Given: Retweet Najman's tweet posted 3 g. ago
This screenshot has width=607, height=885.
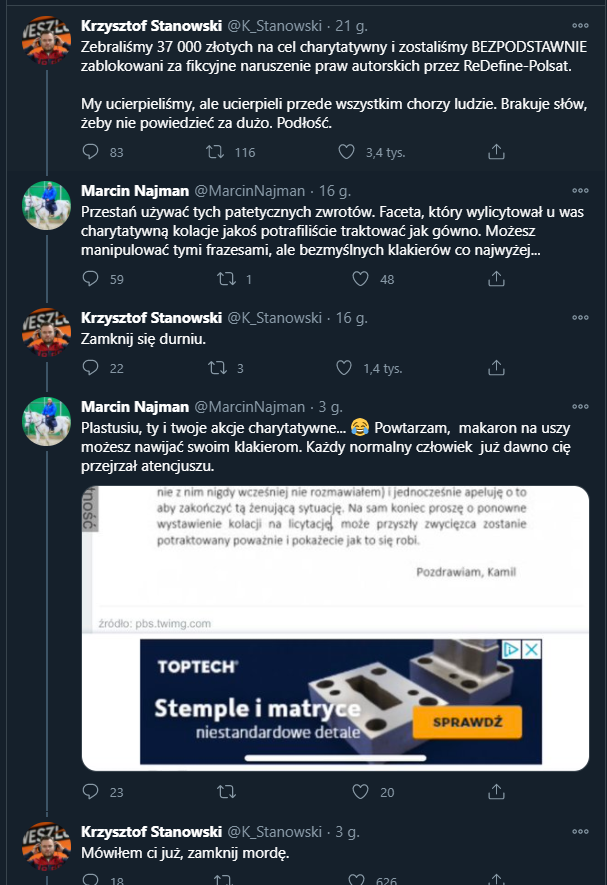Looking at the screenshot, I should pyautogui.click(x=214, y=792).
